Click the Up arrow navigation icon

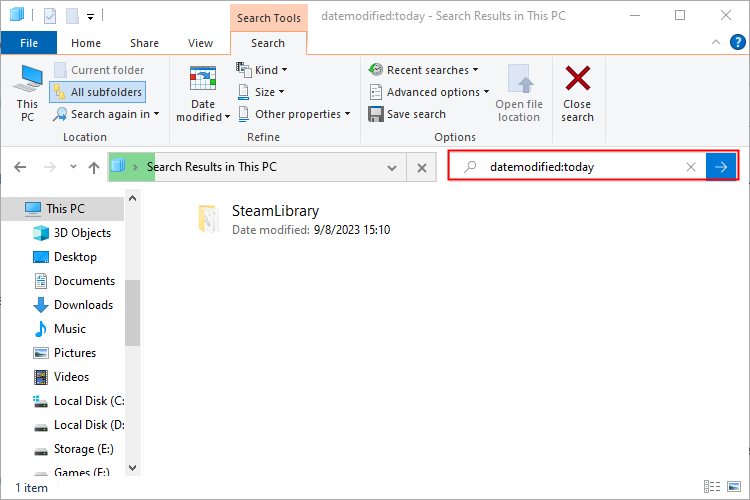pos(93,167)
